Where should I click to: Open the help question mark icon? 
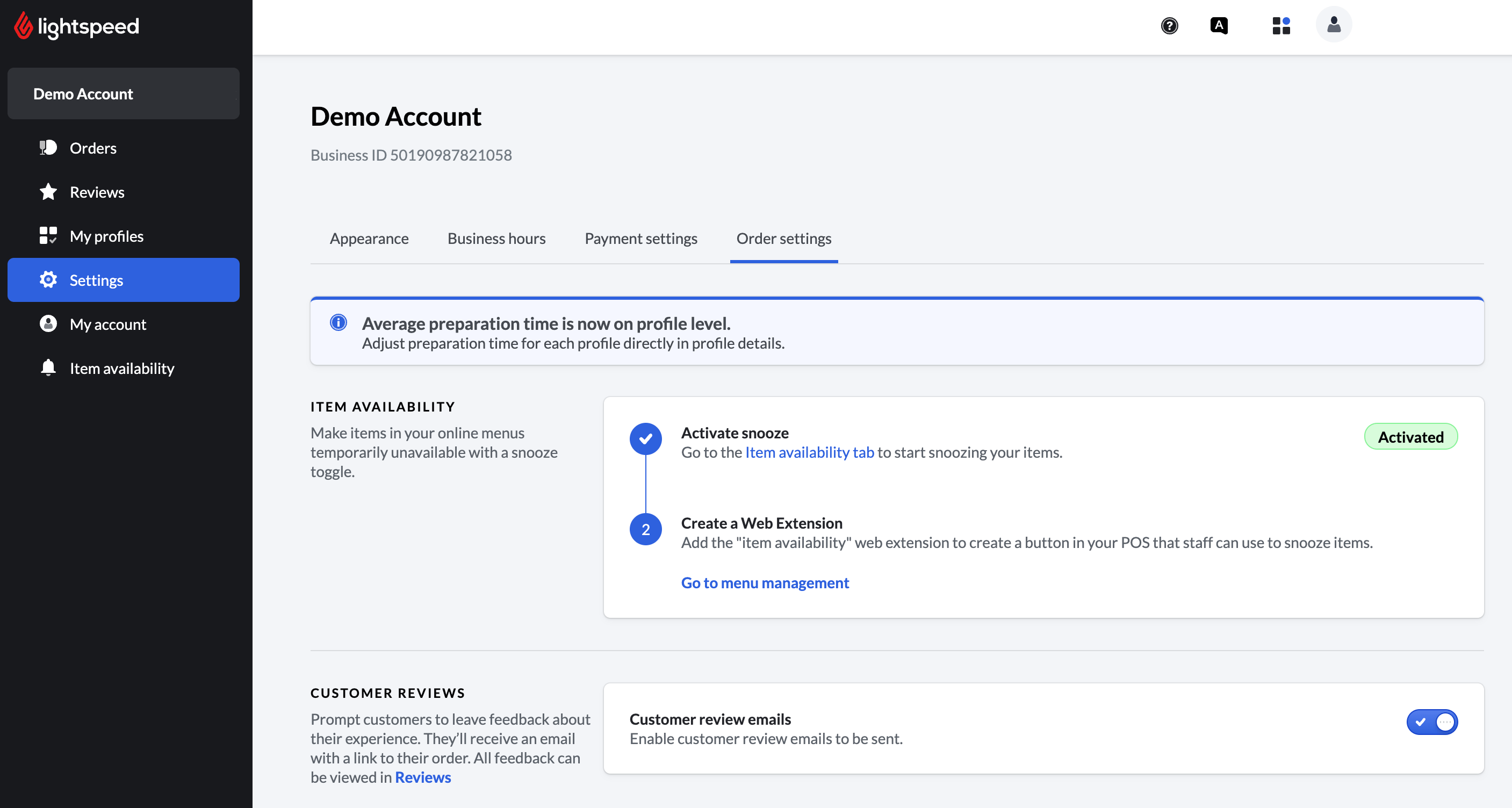click(x=1169, y=26)
